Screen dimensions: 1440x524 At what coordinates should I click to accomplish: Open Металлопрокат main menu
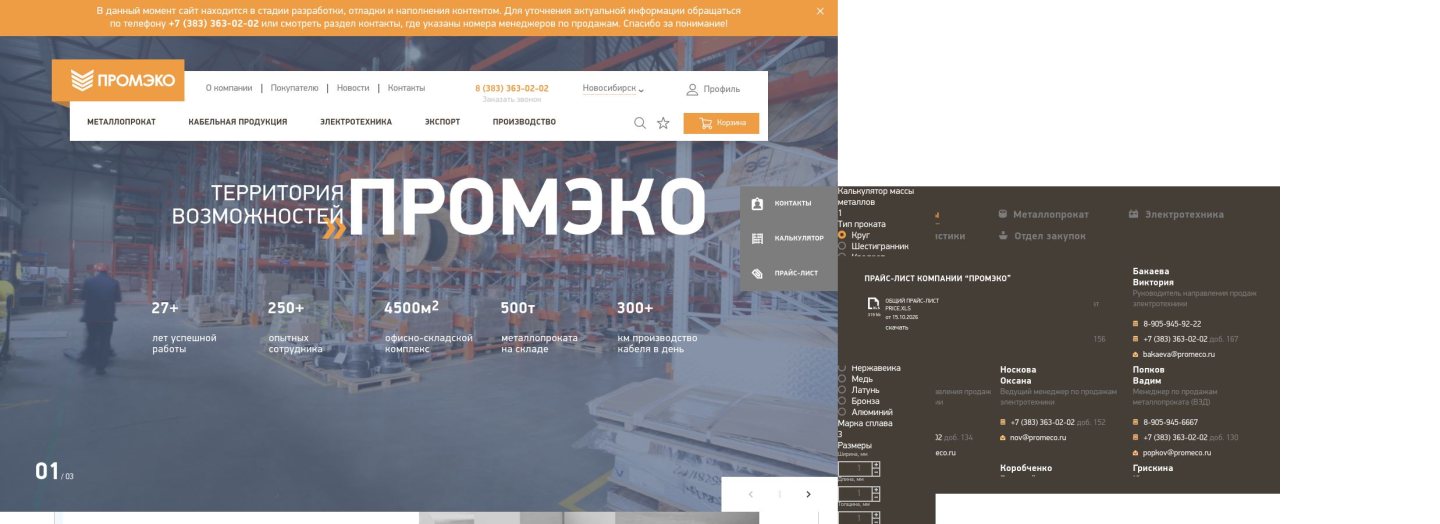tap(121, 122)
